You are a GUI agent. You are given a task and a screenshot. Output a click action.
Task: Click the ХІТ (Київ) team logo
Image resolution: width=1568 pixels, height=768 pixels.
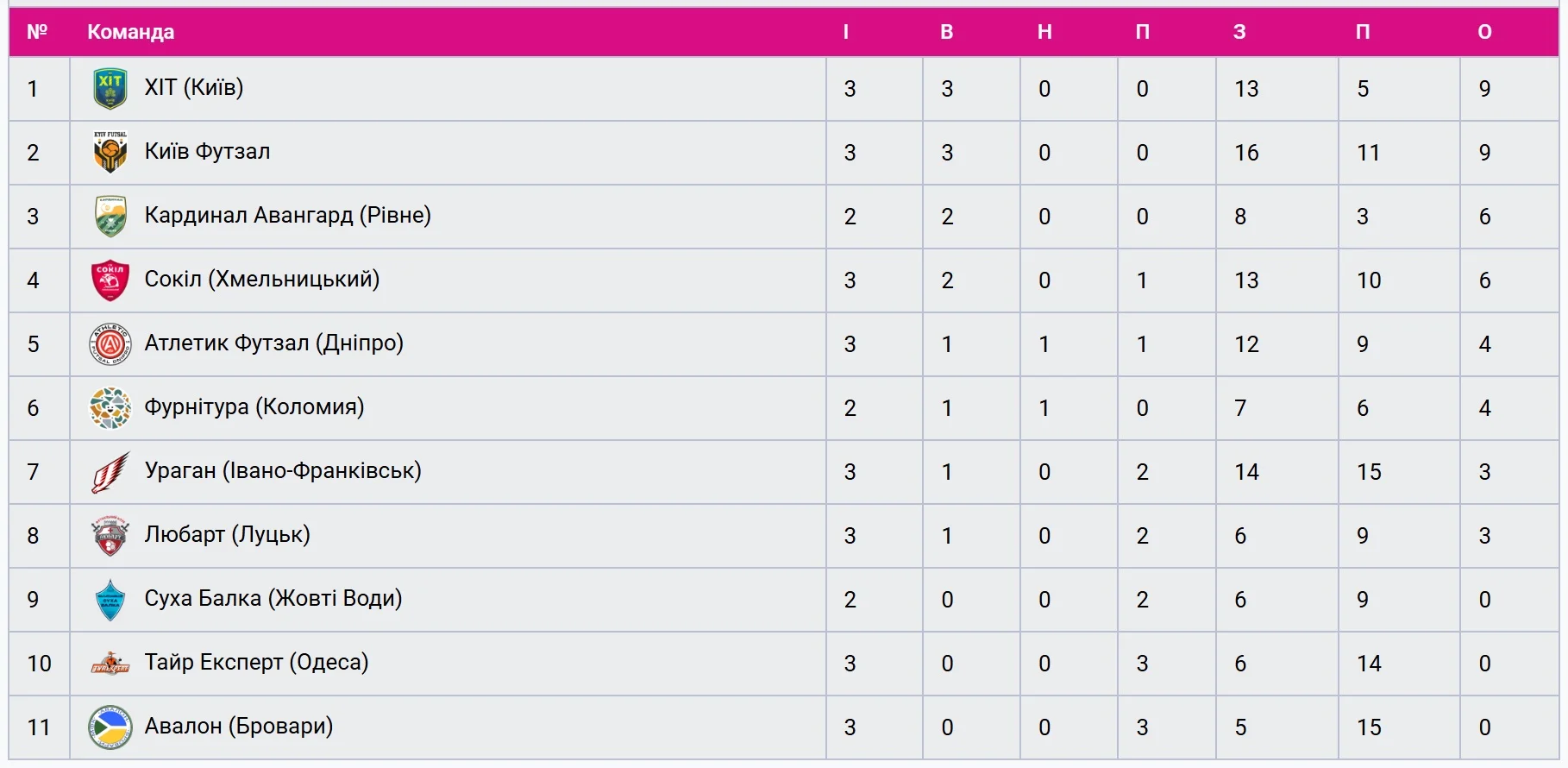[x=110, y=89]
